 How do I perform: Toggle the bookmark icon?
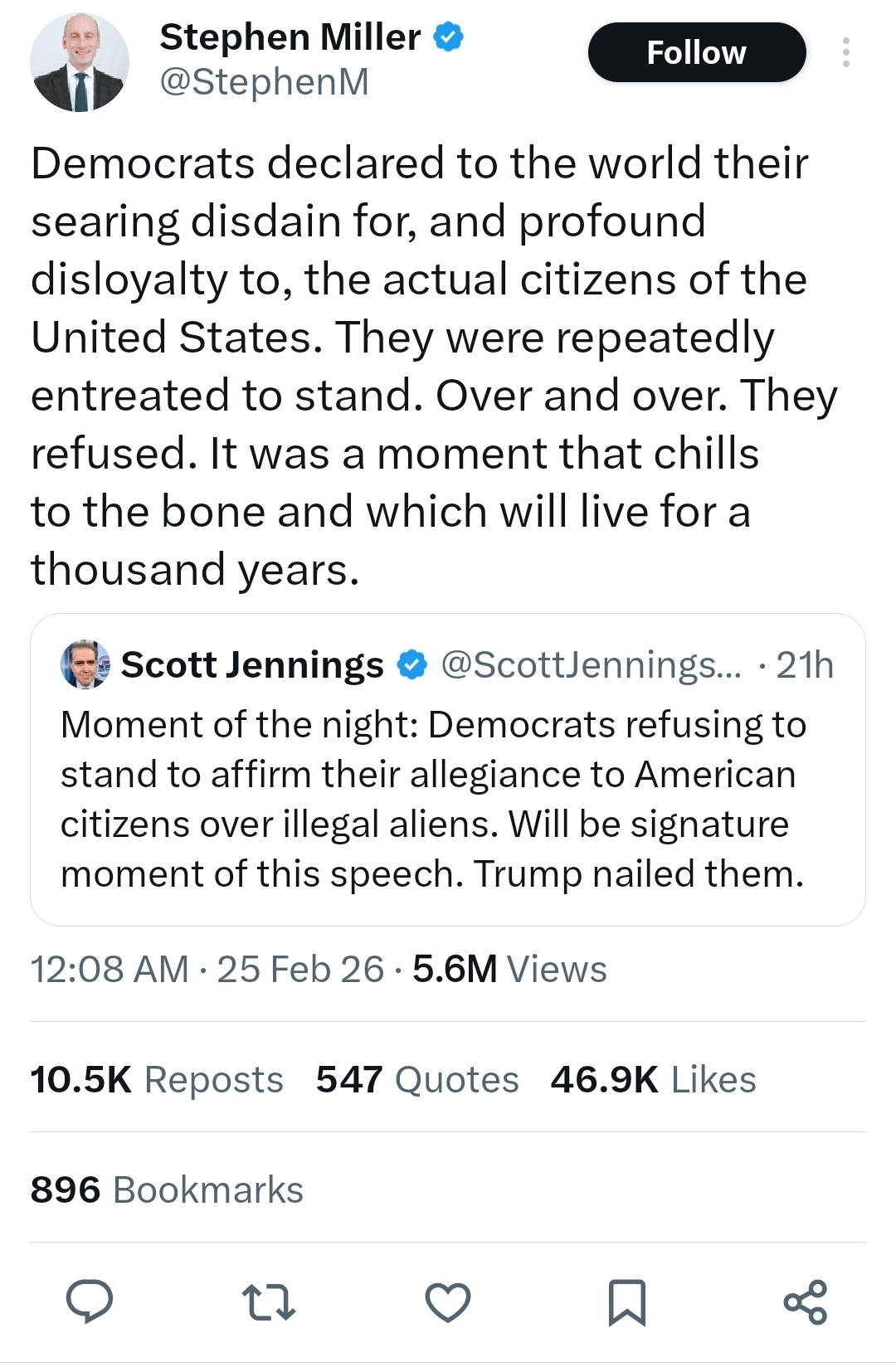pyautogui.click(x=626, y=1302)
